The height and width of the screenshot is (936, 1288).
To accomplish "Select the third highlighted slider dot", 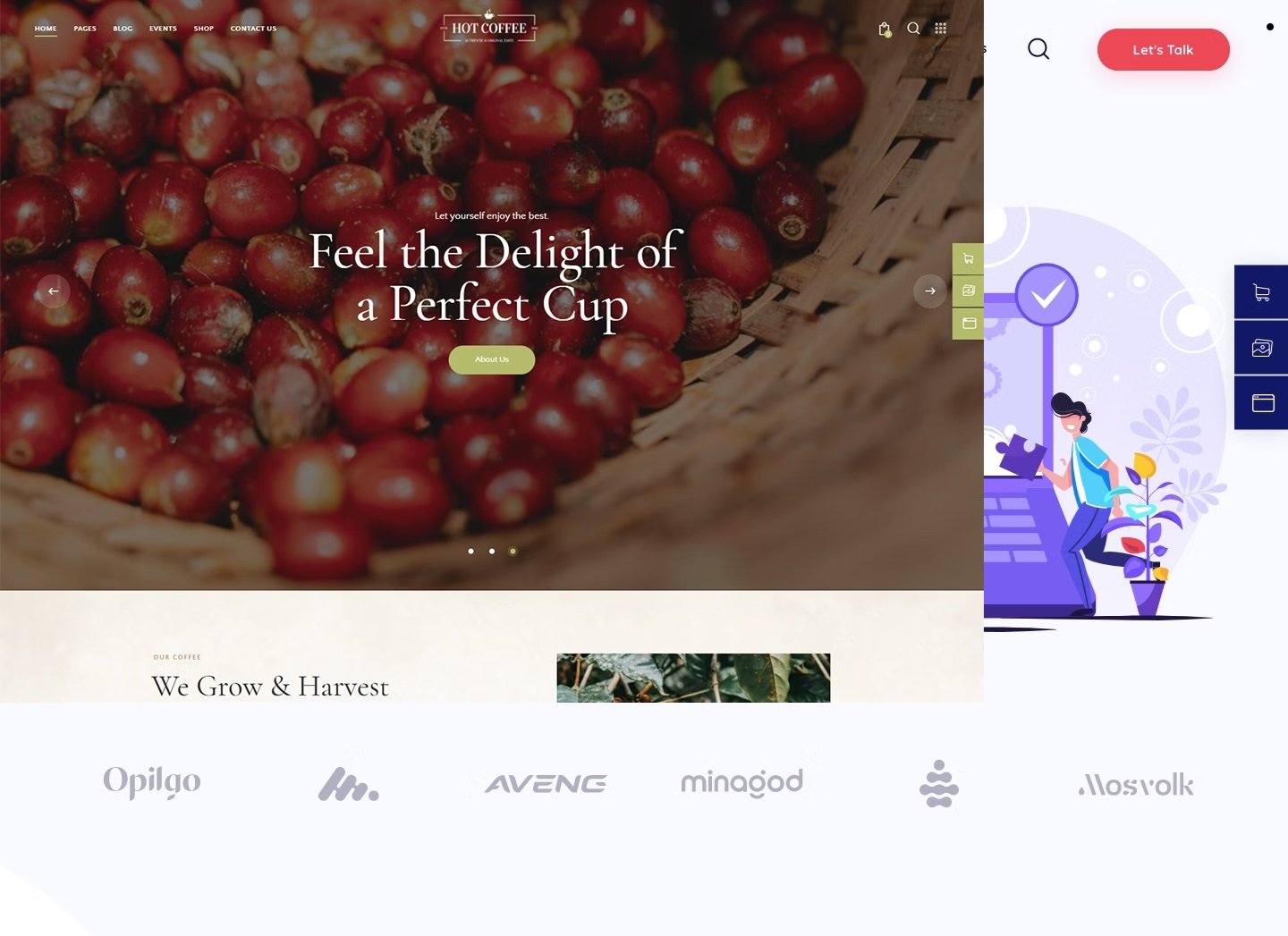I will pos(513,551).
